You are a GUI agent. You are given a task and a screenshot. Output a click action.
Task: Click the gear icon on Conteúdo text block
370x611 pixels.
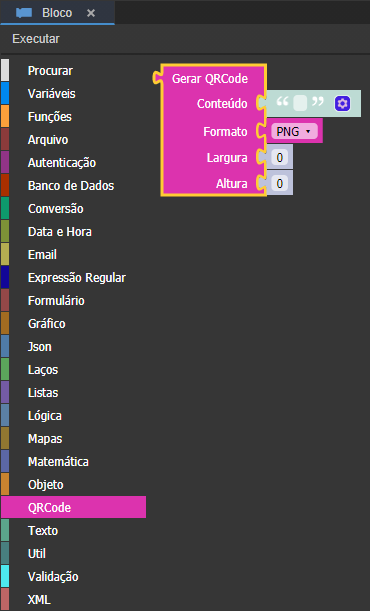point(342,103)
